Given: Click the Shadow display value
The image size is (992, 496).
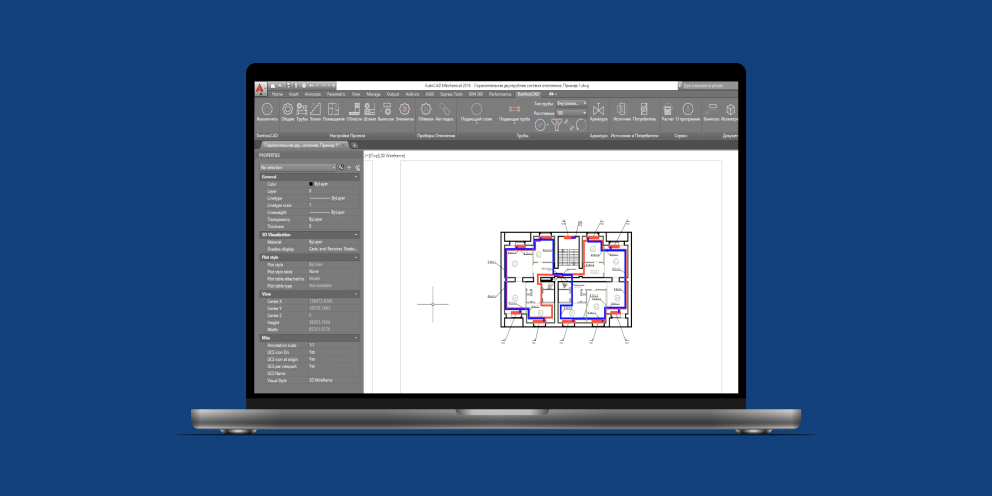Looking at the screenshot, I should (334, 249).
